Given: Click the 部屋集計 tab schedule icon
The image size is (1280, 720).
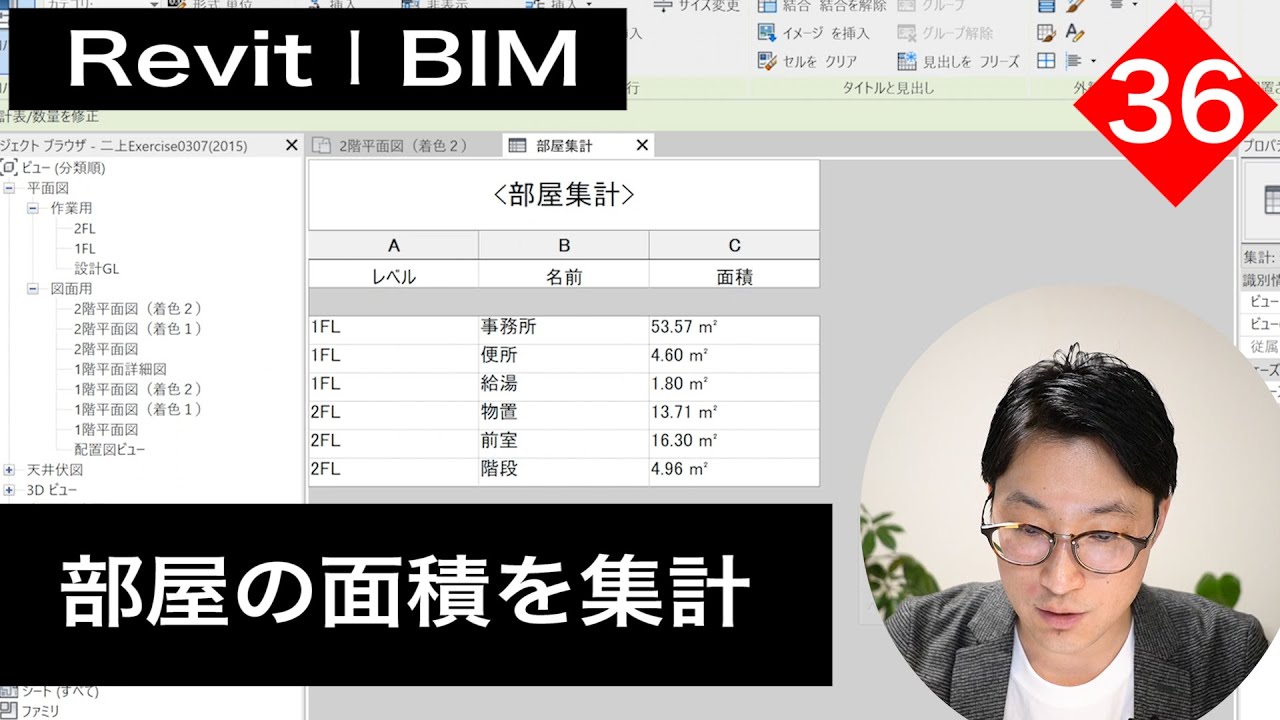Looking at the screenshot, I should 517,146.
